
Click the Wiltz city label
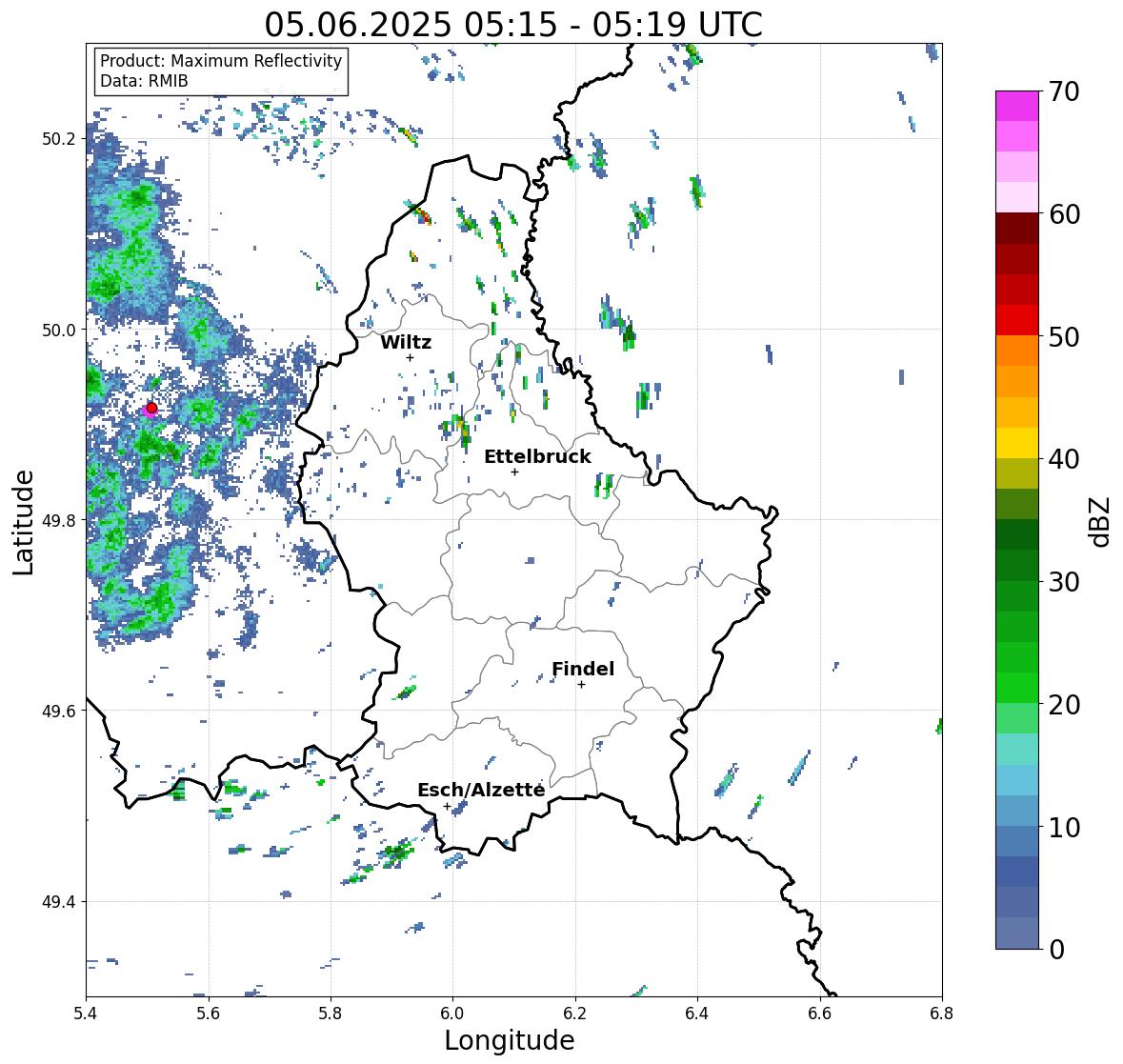pyautogui.click(x=406, y=342)
